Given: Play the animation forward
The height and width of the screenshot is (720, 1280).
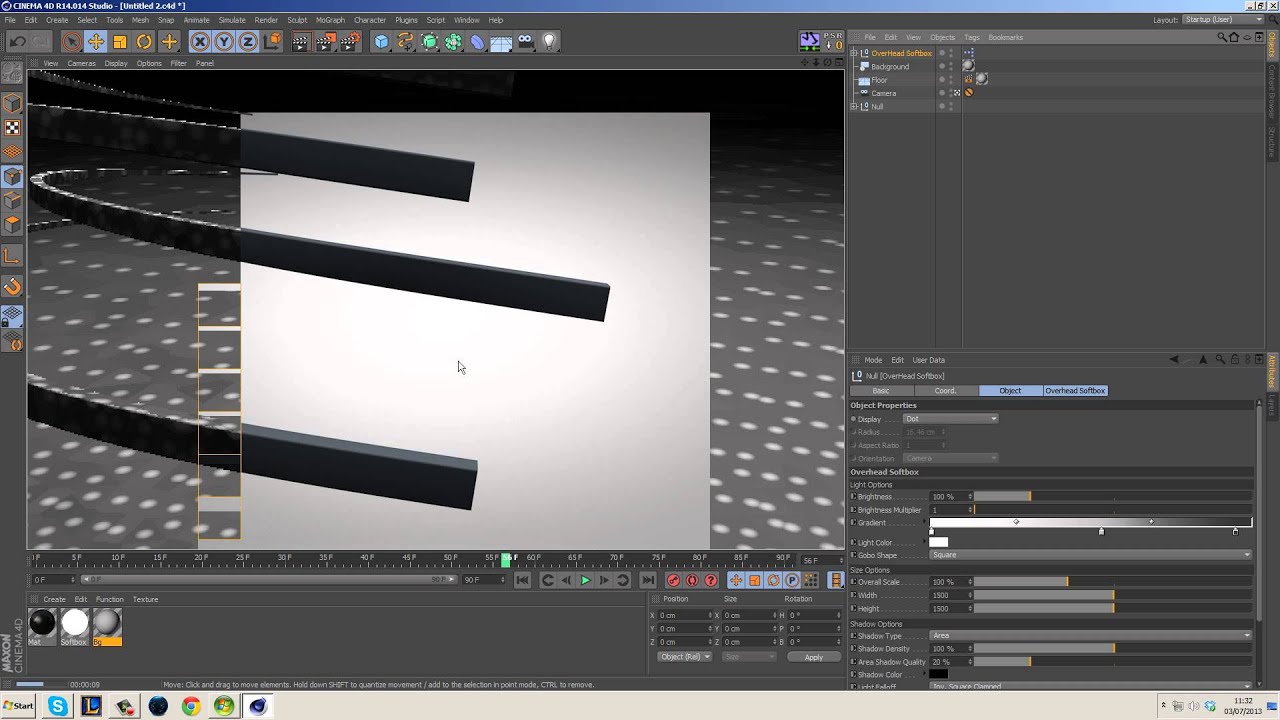Looking at the screenshot, I should click(585, 580).
